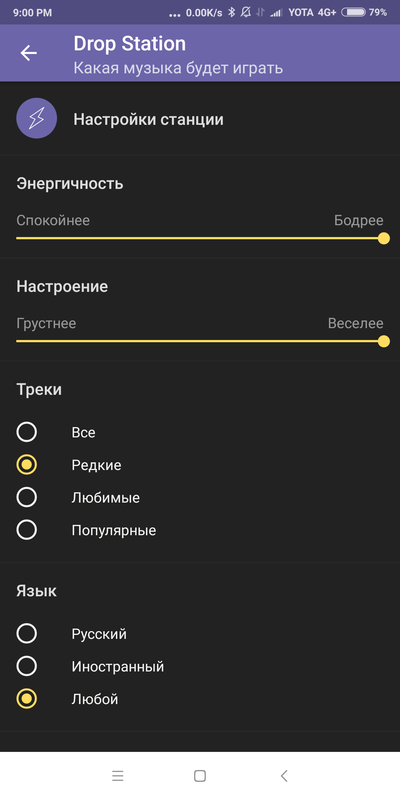Select Иностранный language option
Screen dimensions: 400x800
[27, 666]
